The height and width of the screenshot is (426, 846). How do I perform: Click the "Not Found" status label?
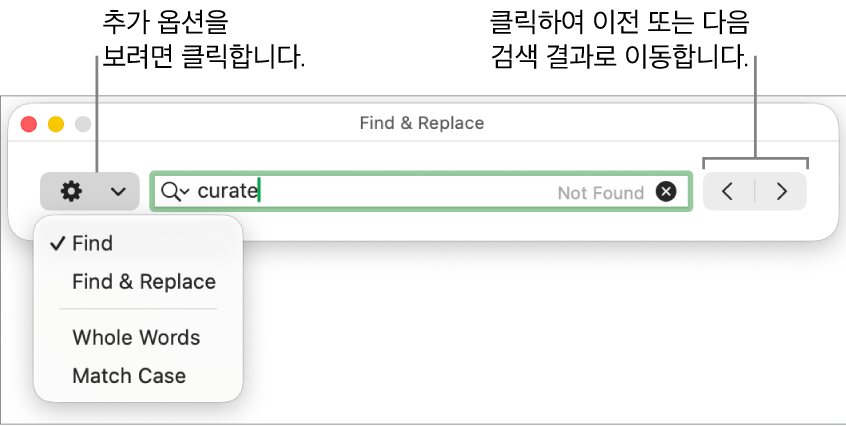pyautogui.click(x=600, y=193)
